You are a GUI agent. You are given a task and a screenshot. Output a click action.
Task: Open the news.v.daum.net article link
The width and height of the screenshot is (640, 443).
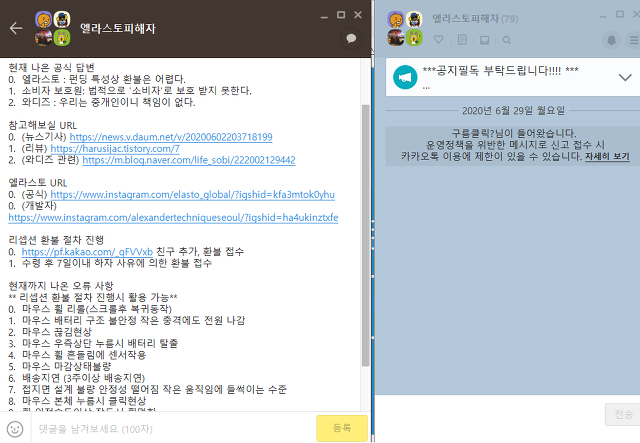click(171, 137)
